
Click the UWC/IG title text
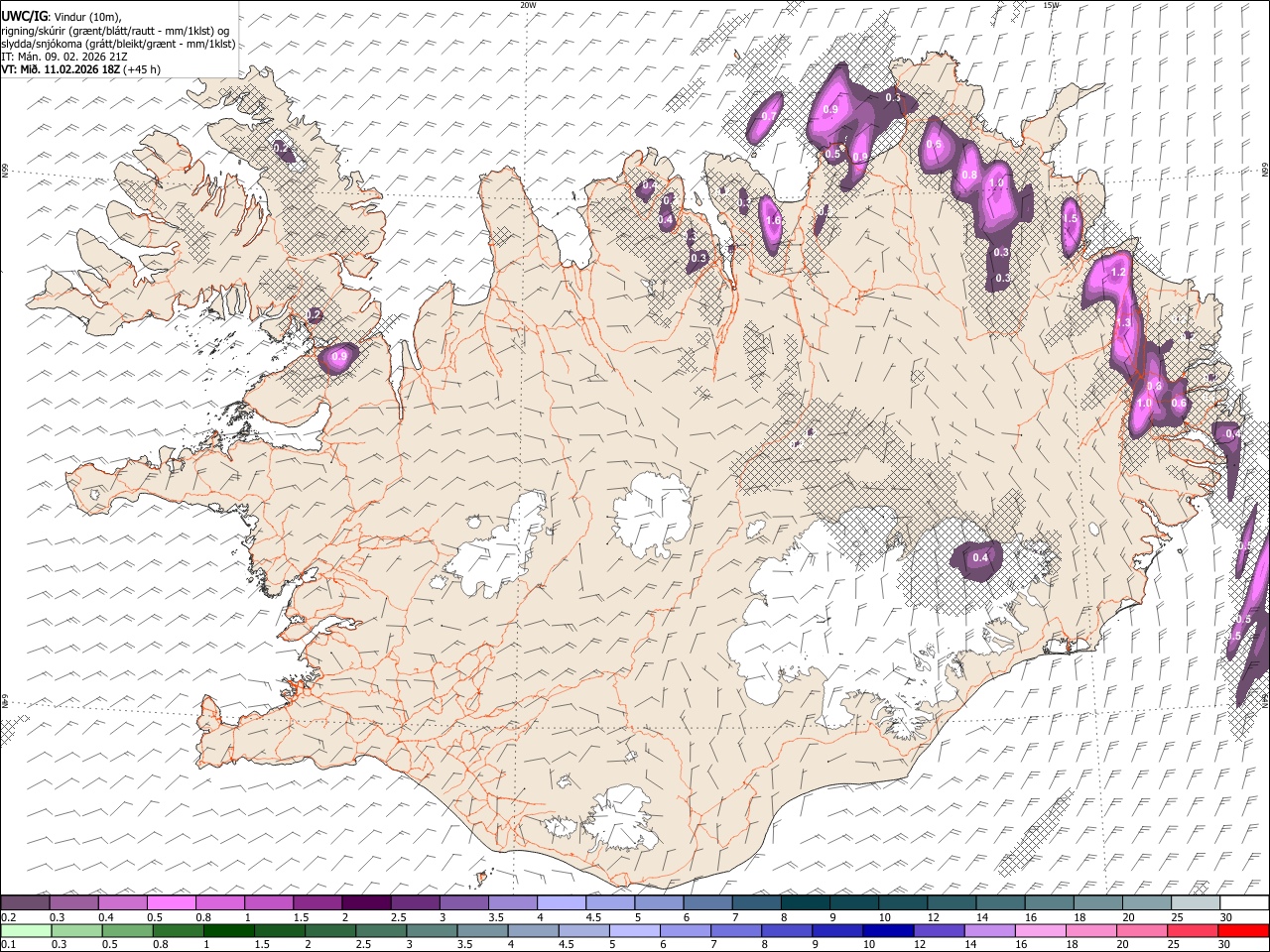(24, 17)
